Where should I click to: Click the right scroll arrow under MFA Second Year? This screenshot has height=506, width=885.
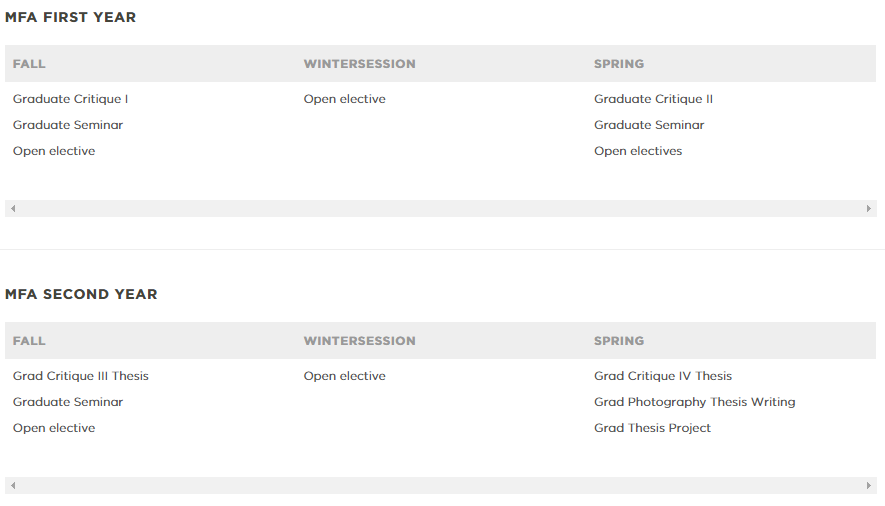[869, 486]
